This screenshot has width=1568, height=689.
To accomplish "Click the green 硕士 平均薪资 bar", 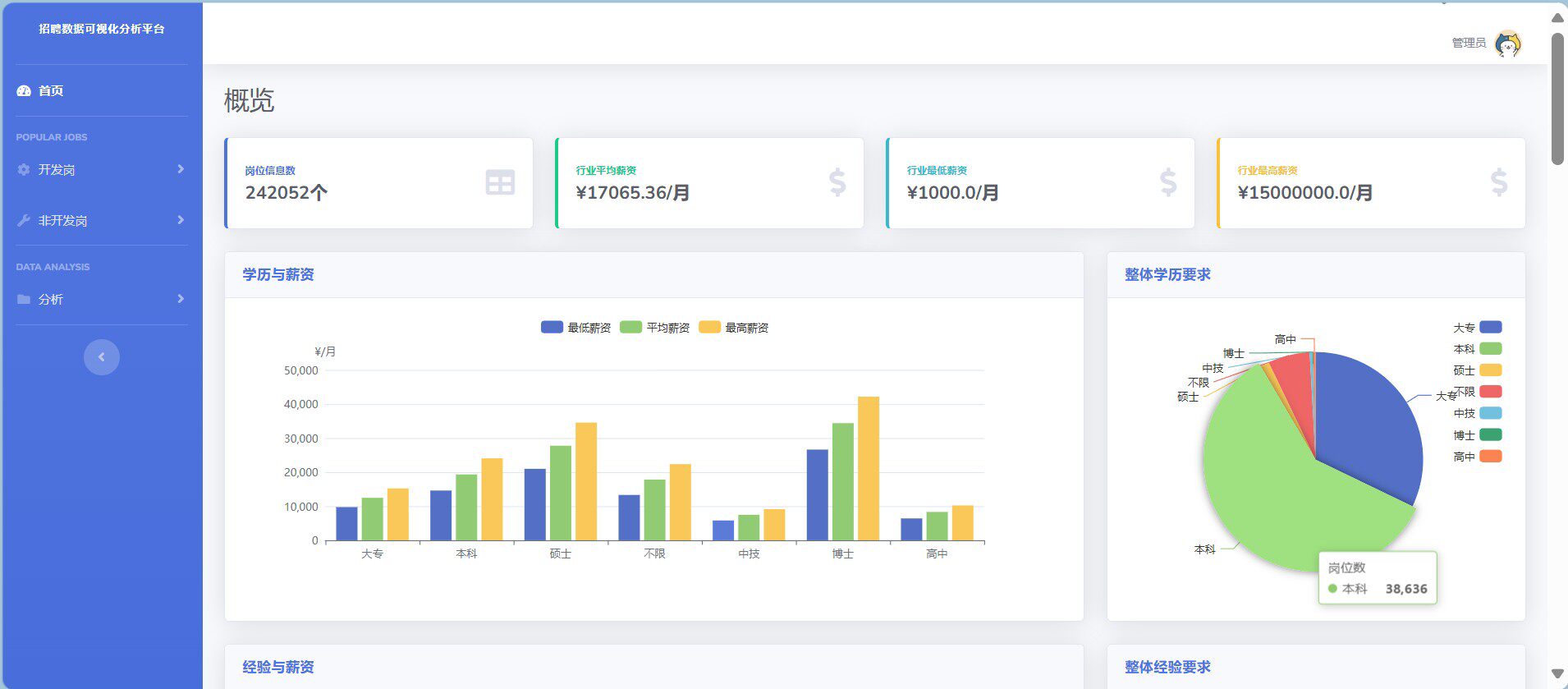I will tap(561, 494).
